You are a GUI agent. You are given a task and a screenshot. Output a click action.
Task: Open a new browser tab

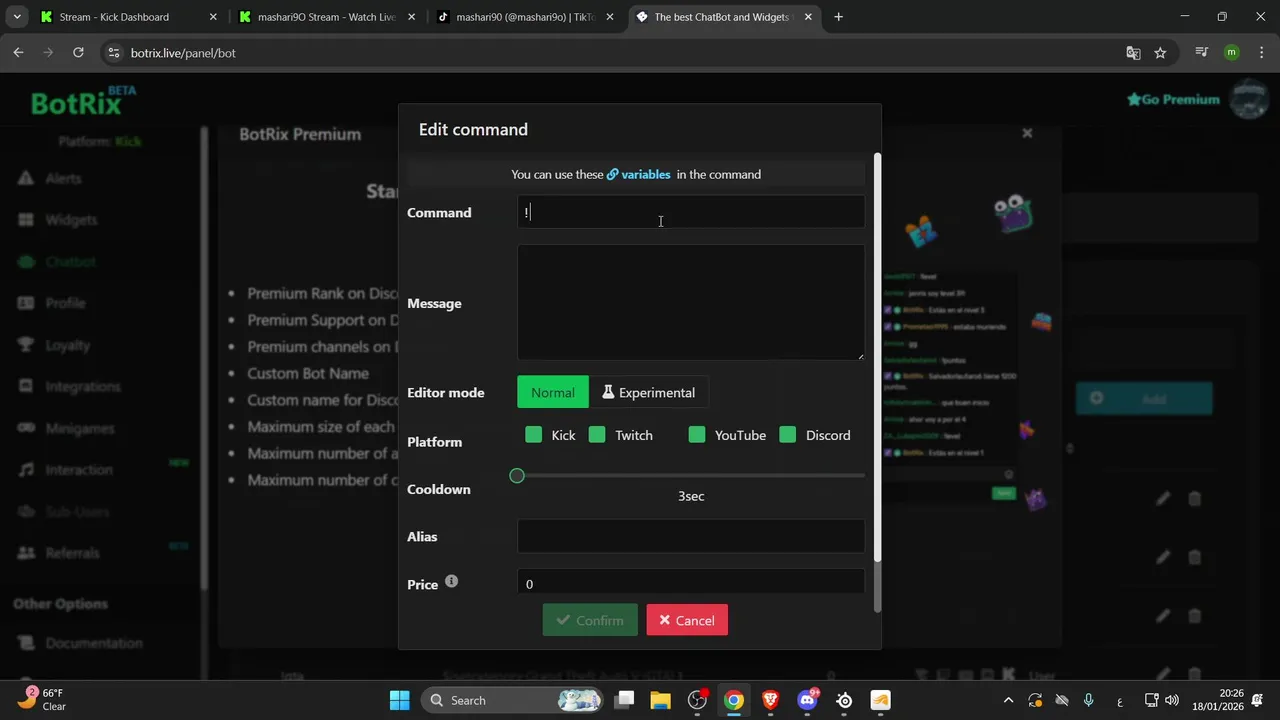pos(838,17)
